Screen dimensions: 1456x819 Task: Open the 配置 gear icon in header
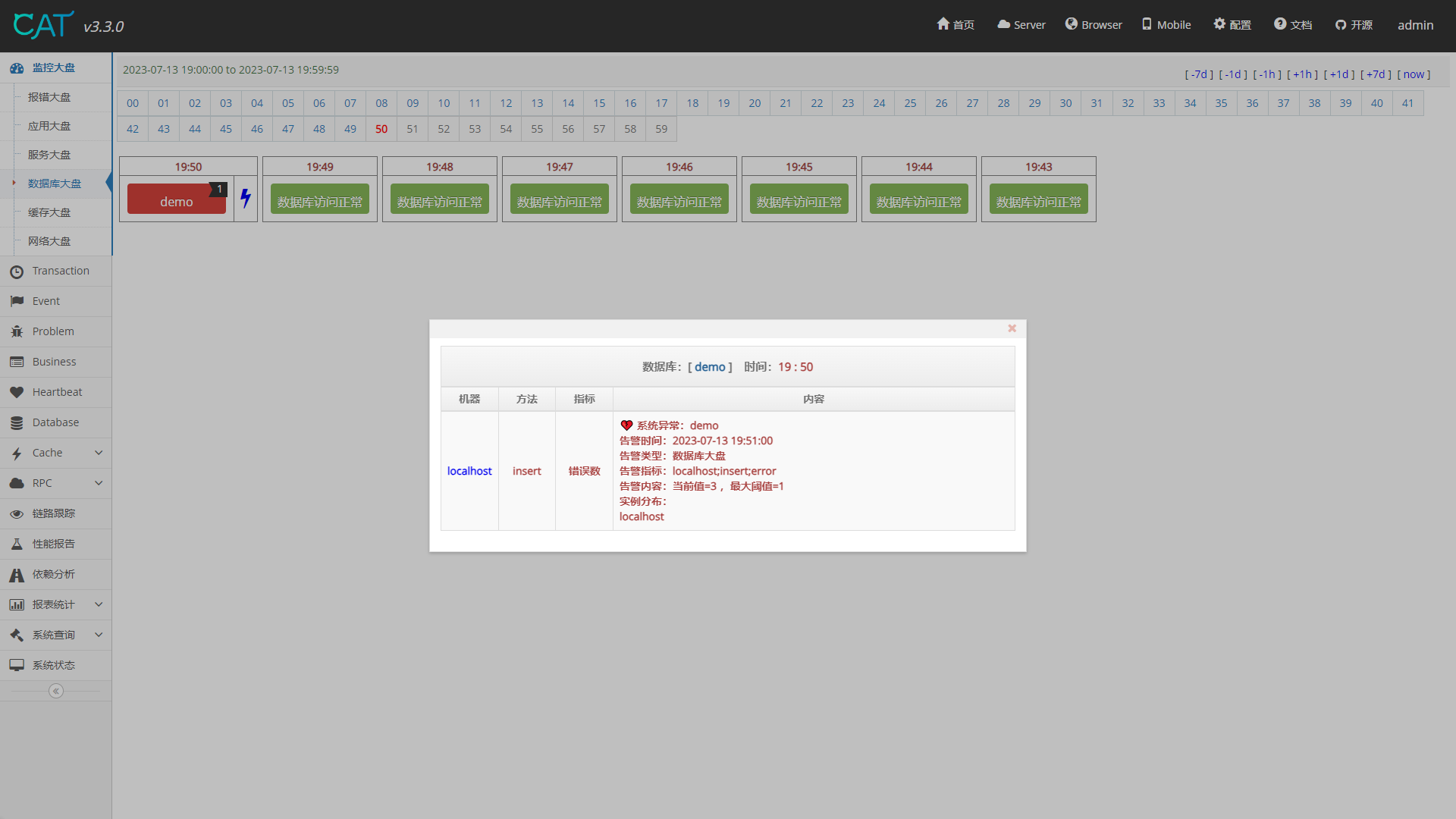tap(1219, 24)
